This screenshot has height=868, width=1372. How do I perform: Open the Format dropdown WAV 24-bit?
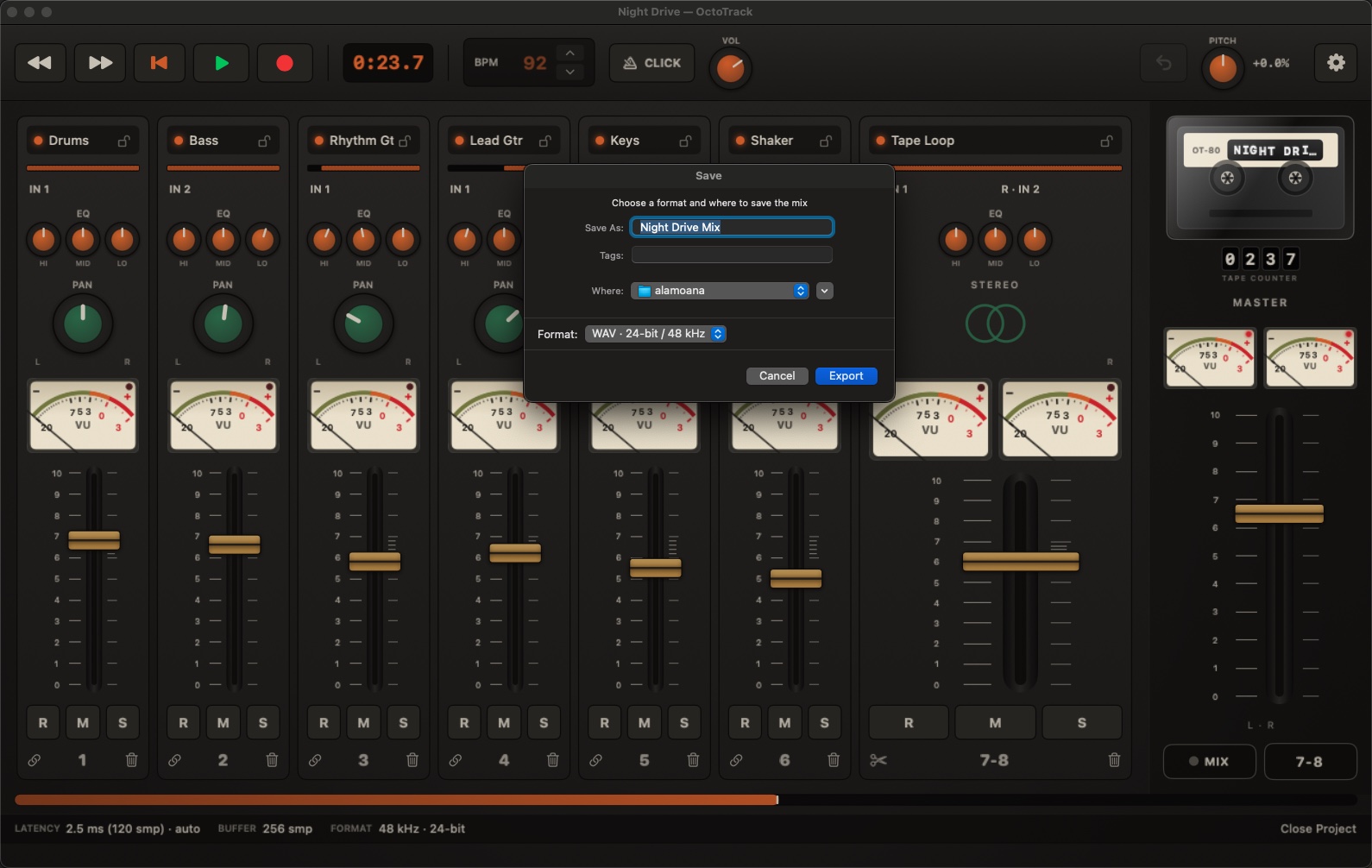[655, 334]
